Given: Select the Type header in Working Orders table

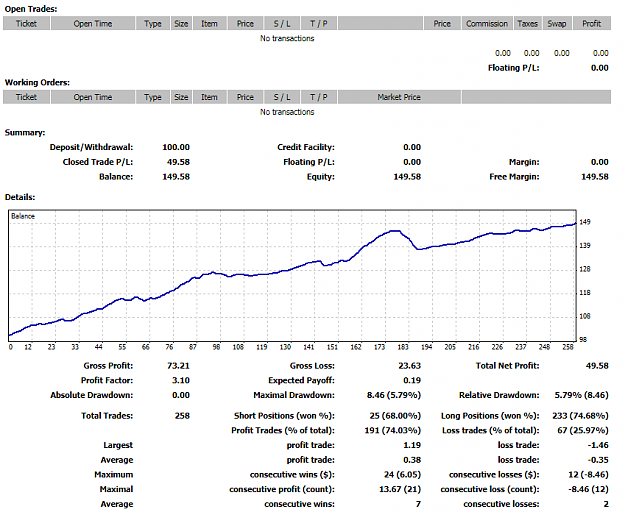Looking at the screenshot, I should (153, 97).
